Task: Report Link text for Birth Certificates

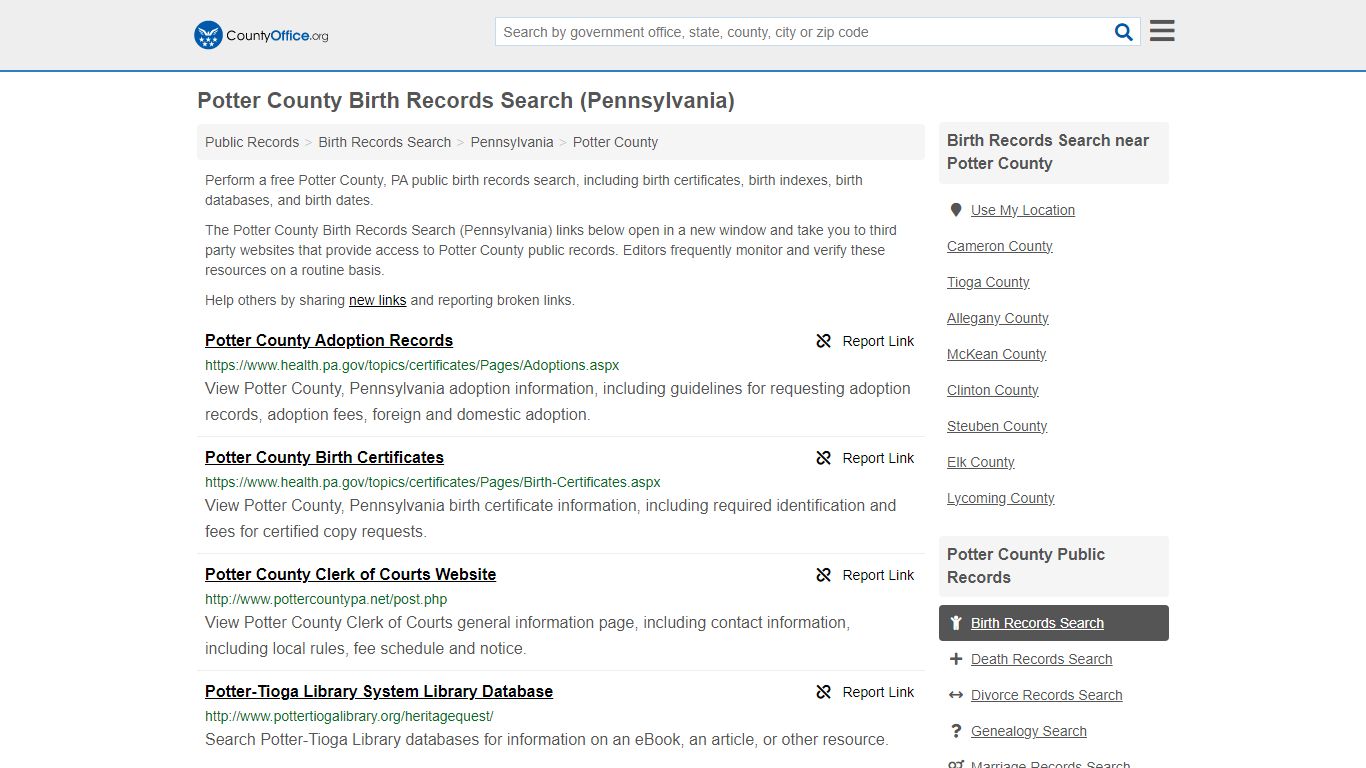Action: click(878, 458)
